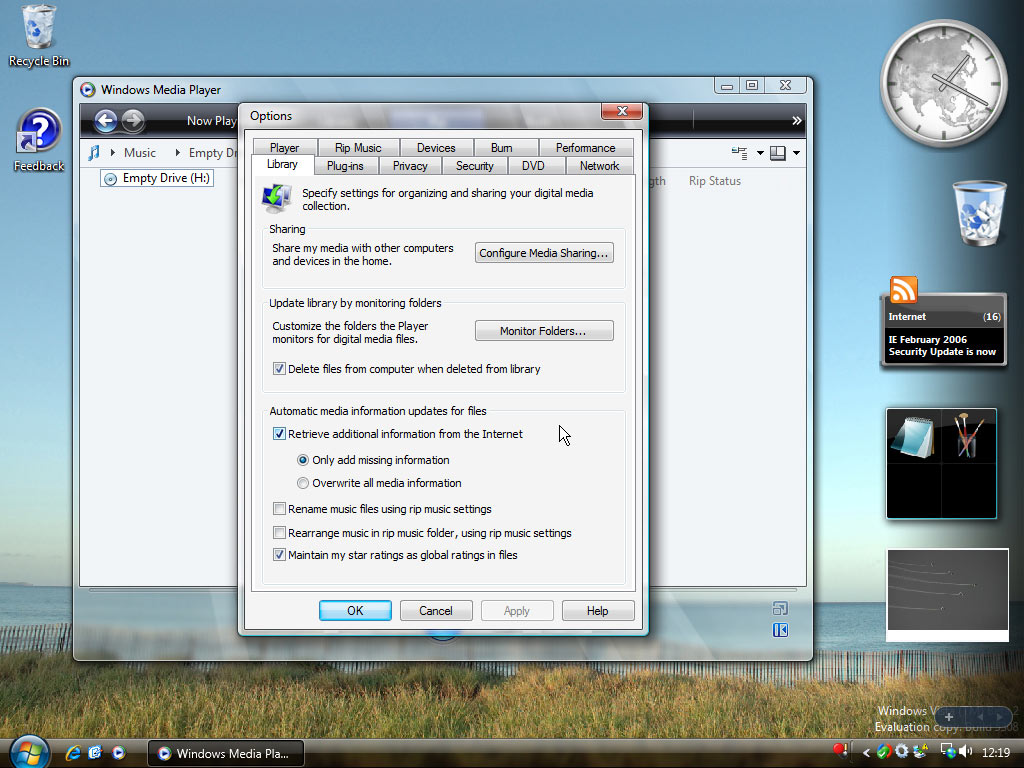Click Configure Media Sharing button
This screenshot has width=1024, height=768.
544,253
